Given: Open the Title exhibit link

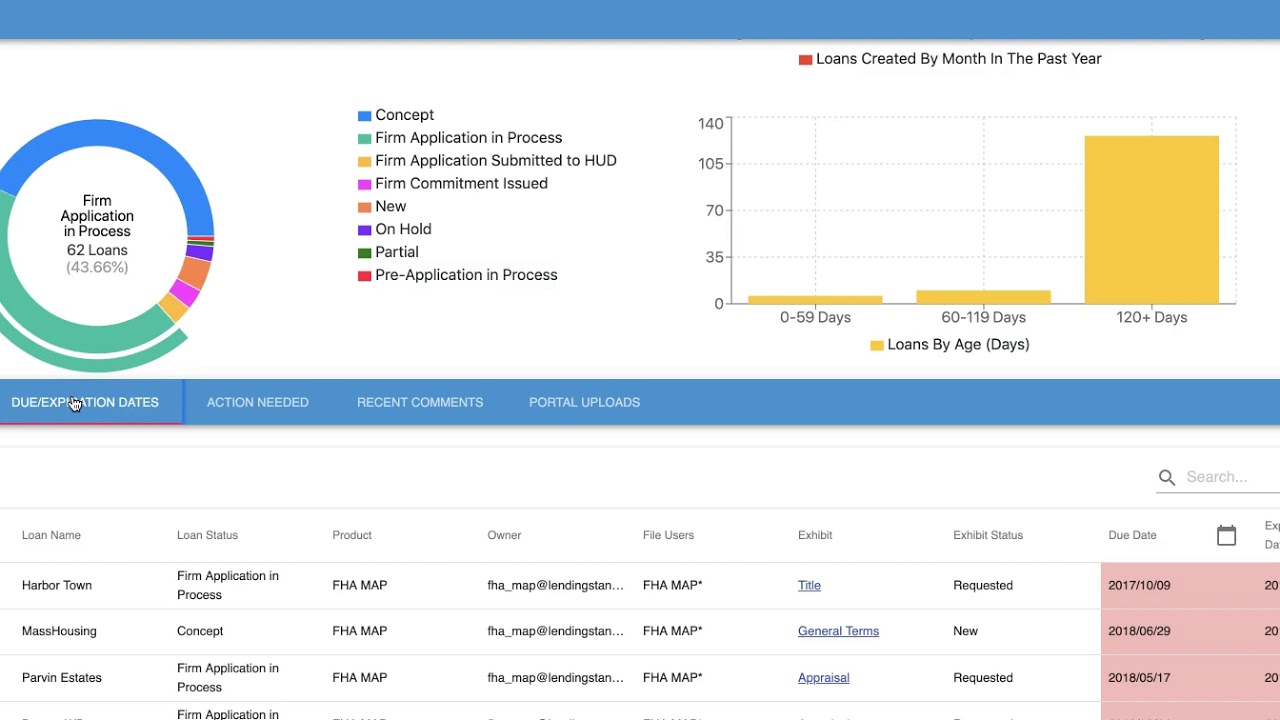Looking at the screenshot, I should pos(809,585).
